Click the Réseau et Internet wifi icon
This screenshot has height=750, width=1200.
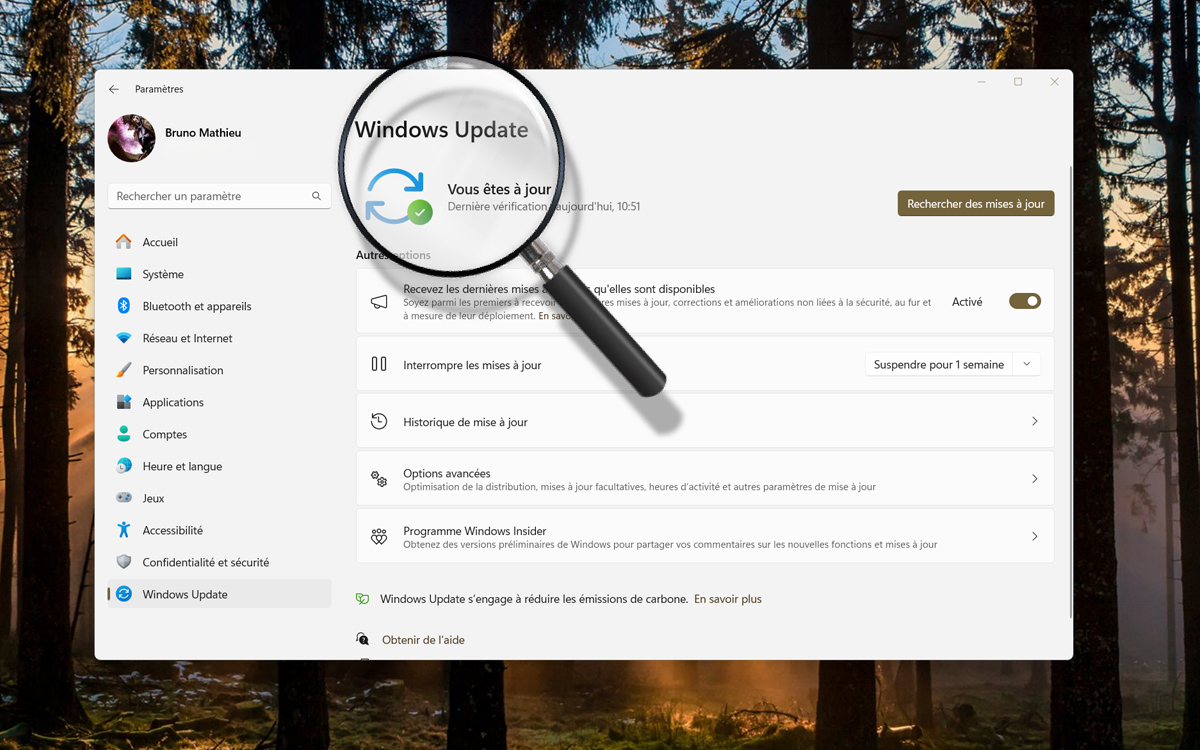[123, 338]
